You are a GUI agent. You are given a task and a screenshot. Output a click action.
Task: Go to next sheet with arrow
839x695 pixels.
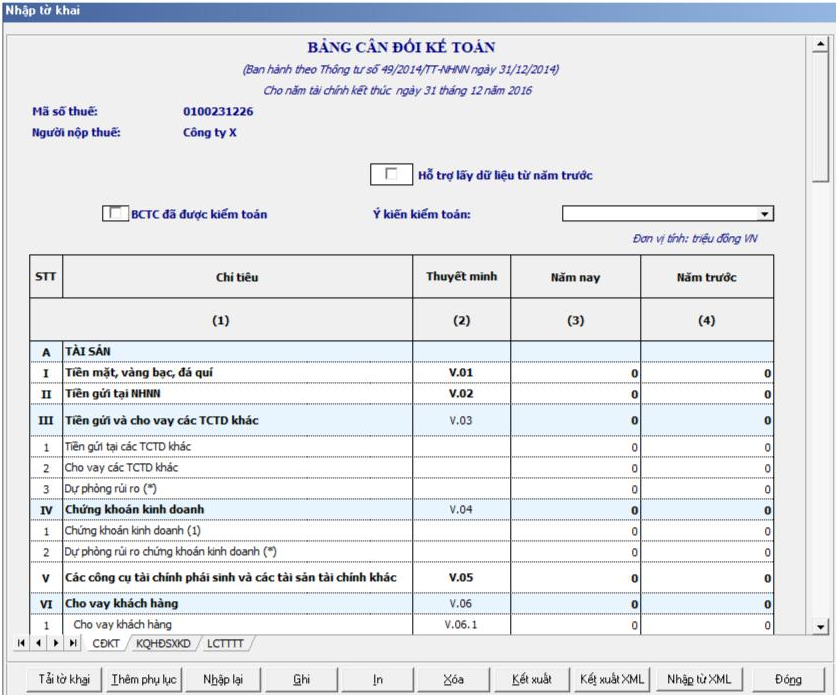point(56,642)
